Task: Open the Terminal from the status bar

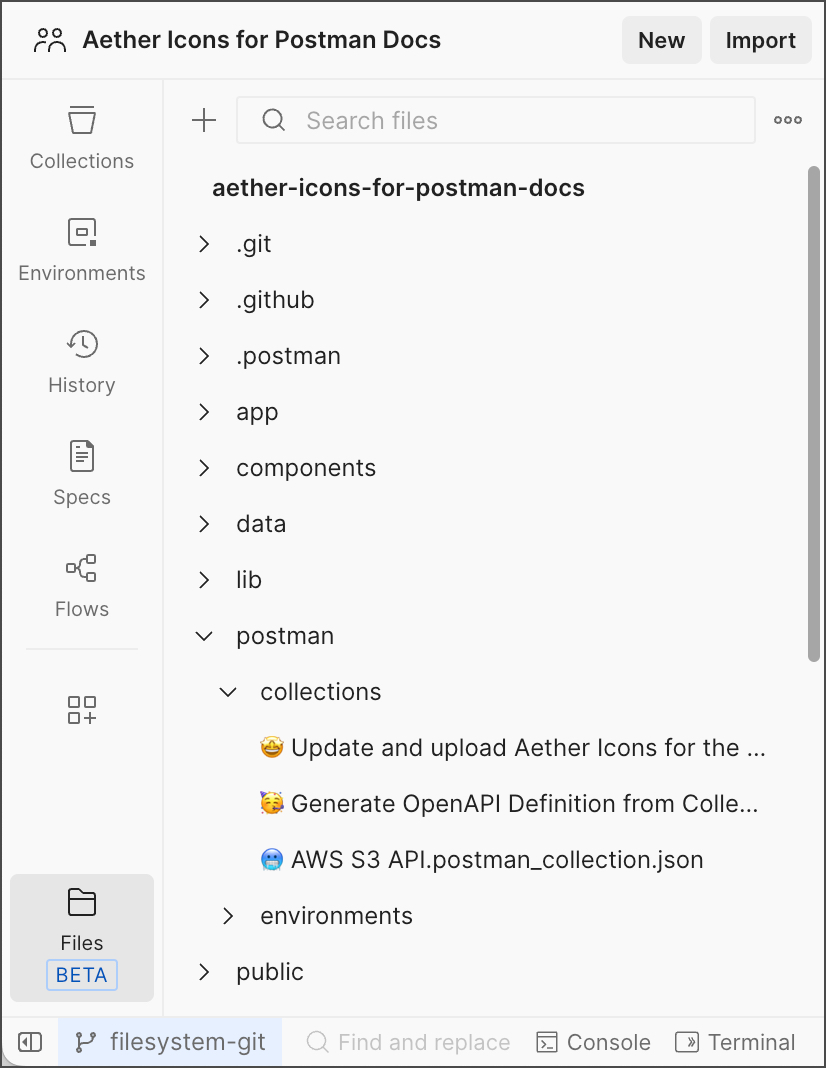Action: [x=735, y=1042]
